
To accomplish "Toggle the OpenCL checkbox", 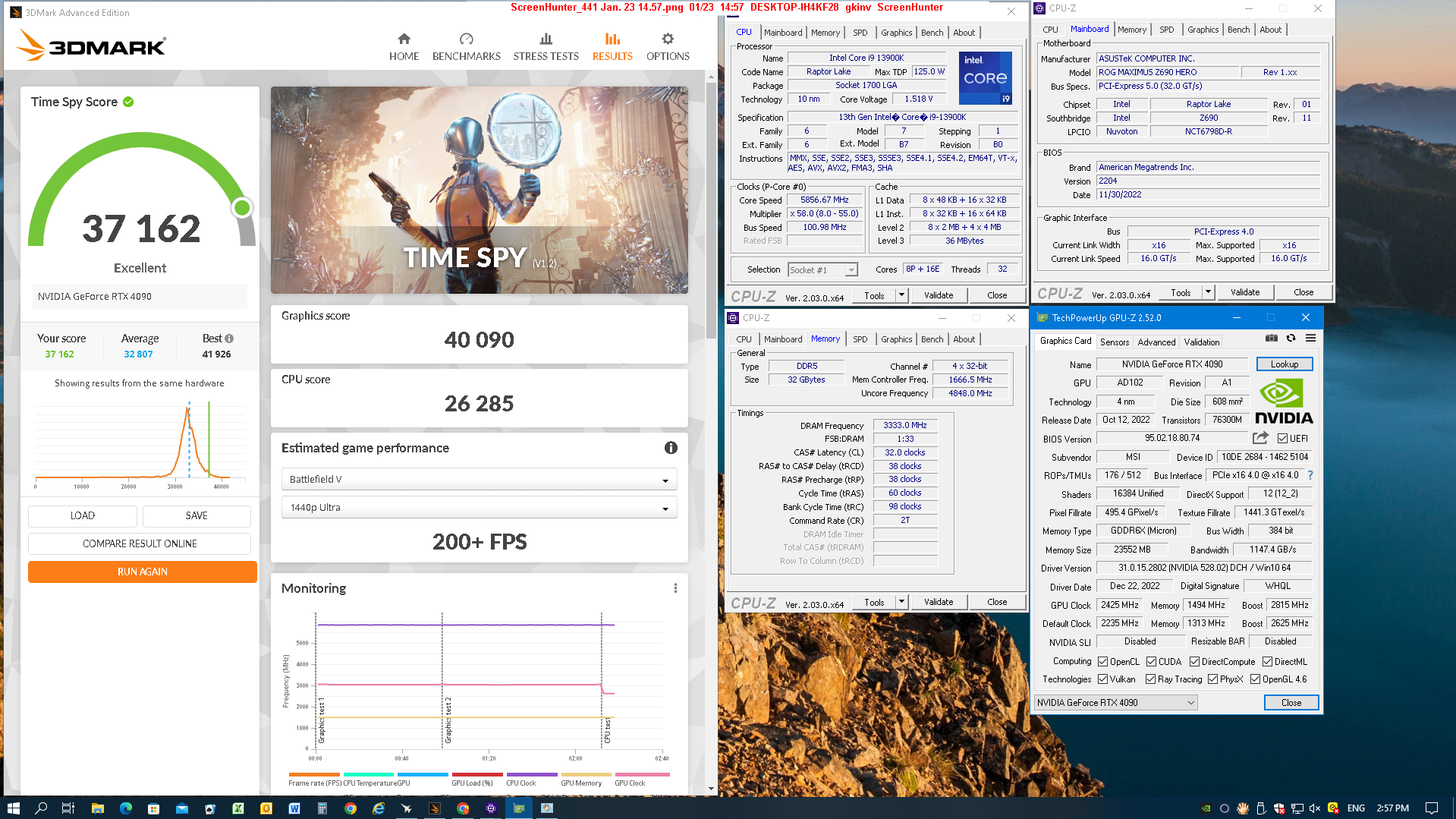I will click(1103, 662).
